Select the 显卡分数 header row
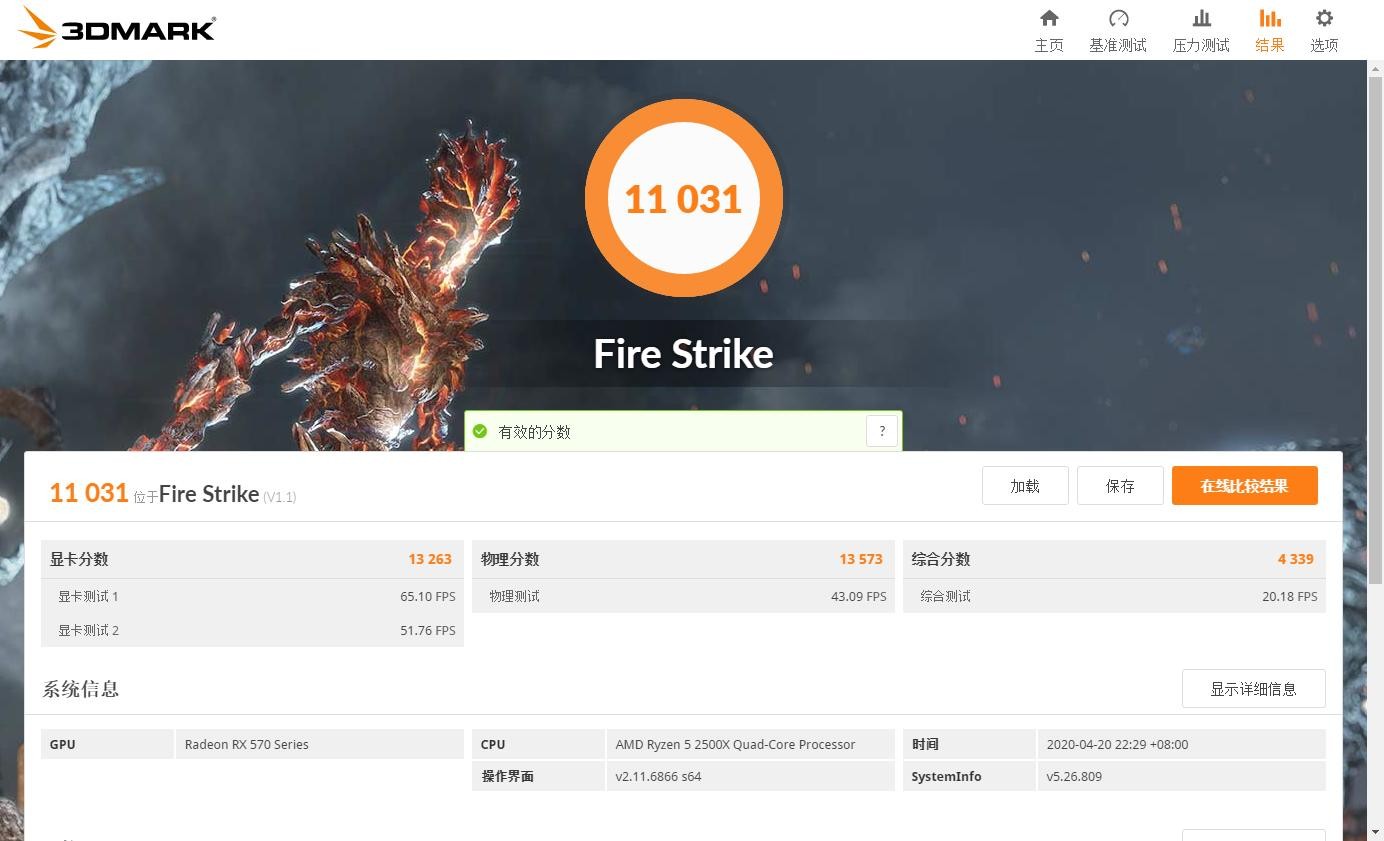 click(x=252, y=559)
